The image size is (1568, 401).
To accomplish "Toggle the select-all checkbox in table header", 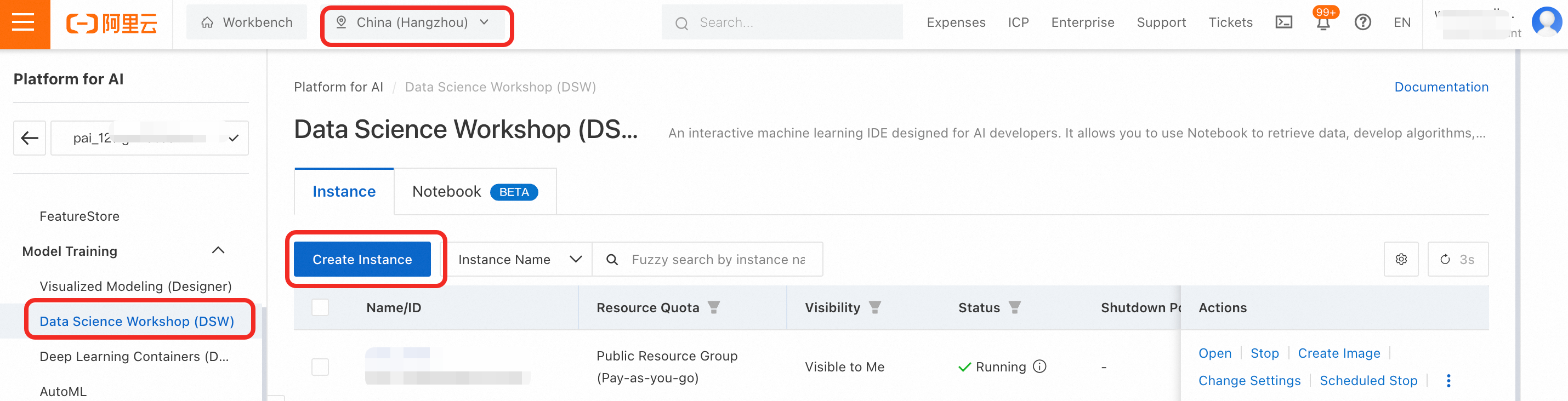I will [x=320, y=307].
